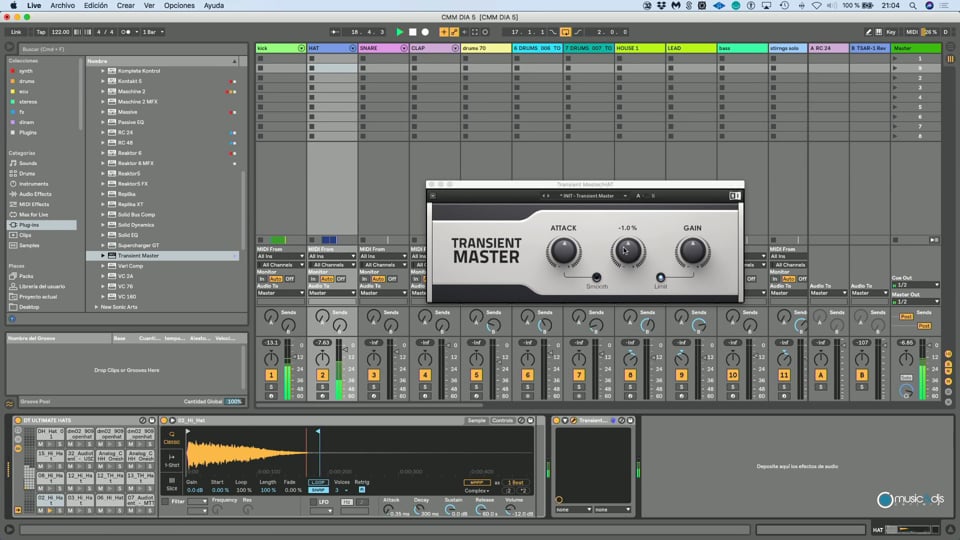Image resolution: width=960 pixels, height=540 pixels.
Task: Toggle the Computer MIDI Keyboard icon
Action: point(879,32)
